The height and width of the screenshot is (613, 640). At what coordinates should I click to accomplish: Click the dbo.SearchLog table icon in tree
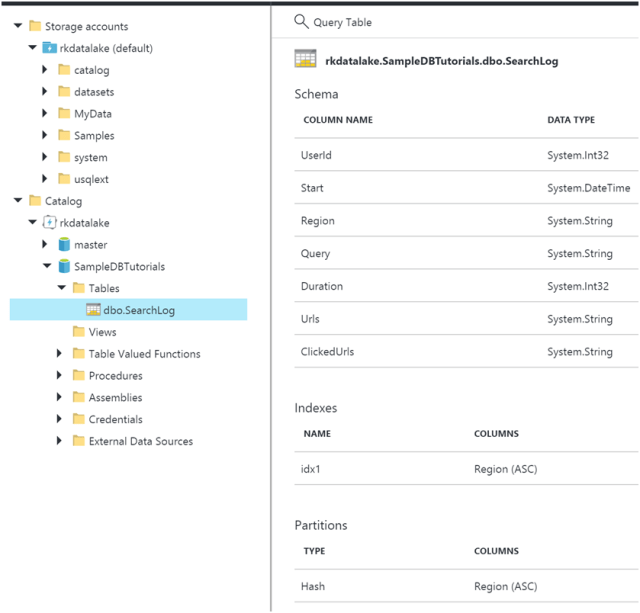93,310
